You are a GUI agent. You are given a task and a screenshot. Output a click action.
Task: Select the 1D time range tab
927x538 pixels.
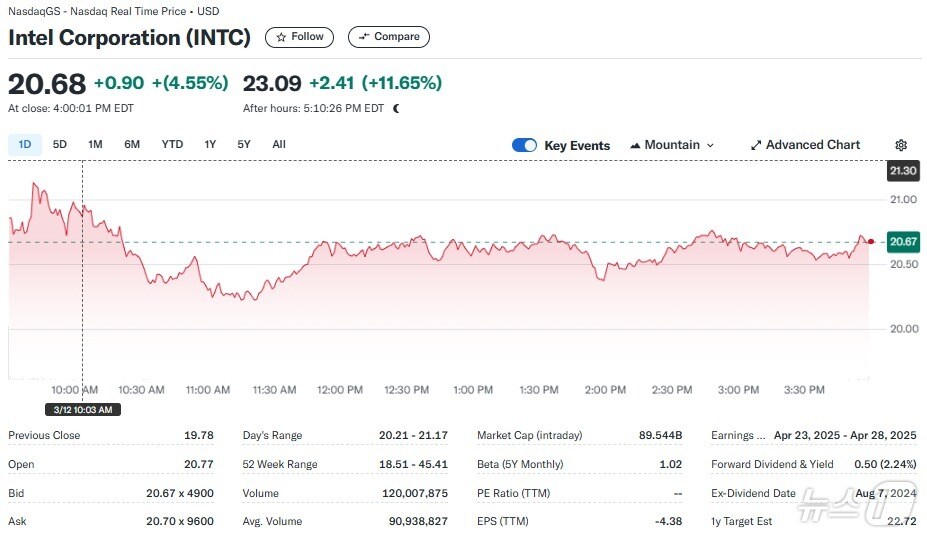click(x=25, y=144)
